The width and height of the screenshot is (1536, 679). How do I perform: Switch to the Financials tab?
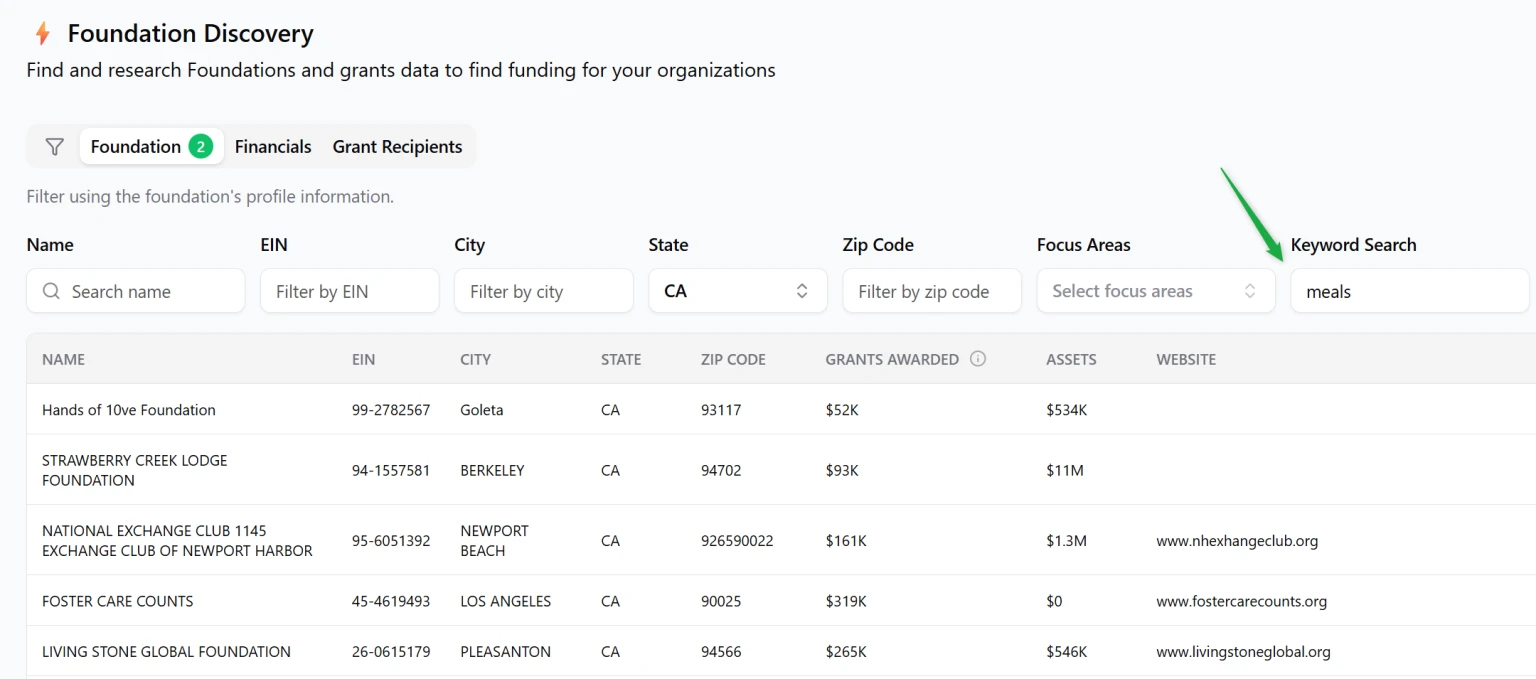(x=273, y=147)
